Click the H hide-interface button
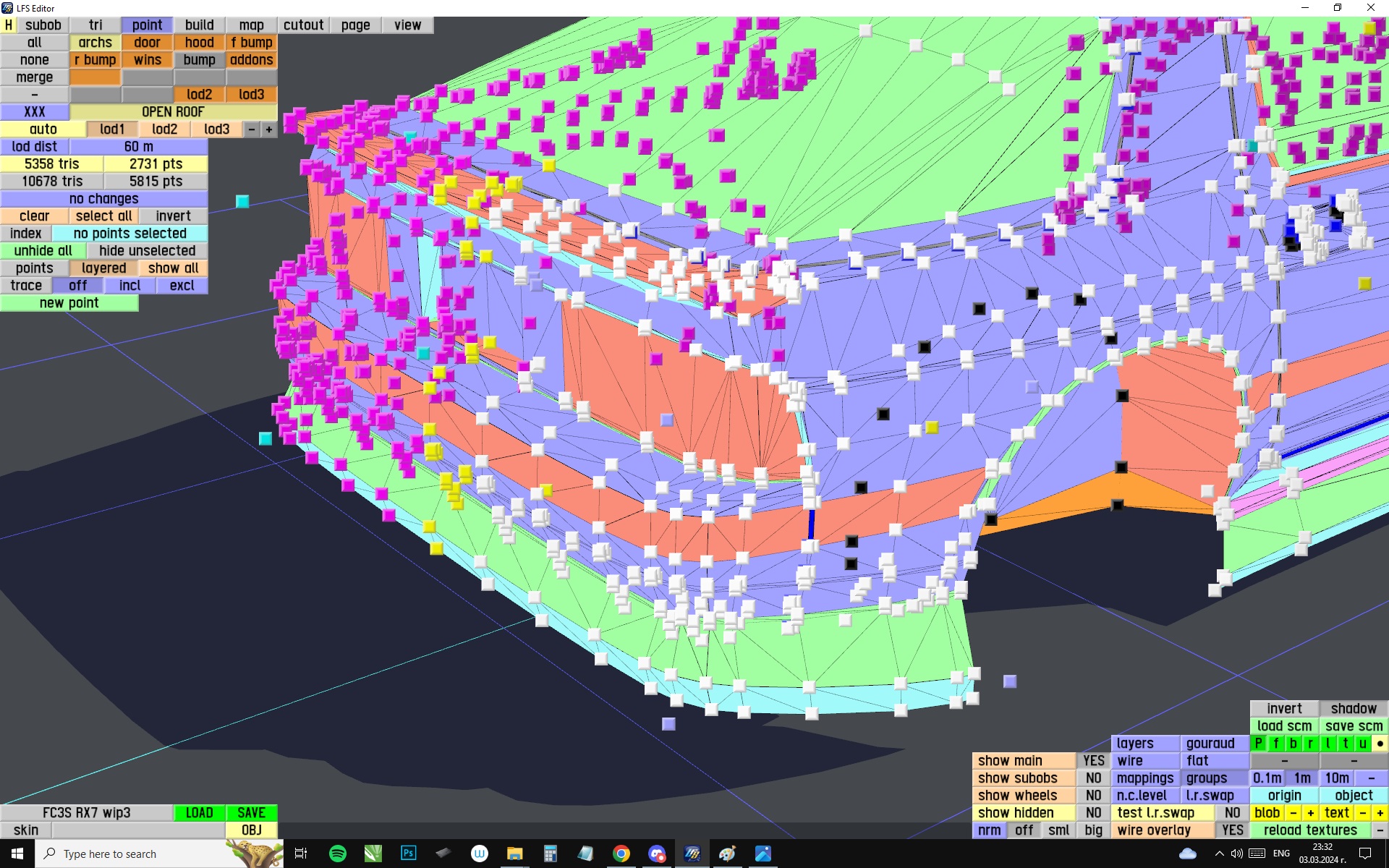 [x=9, y=25]
